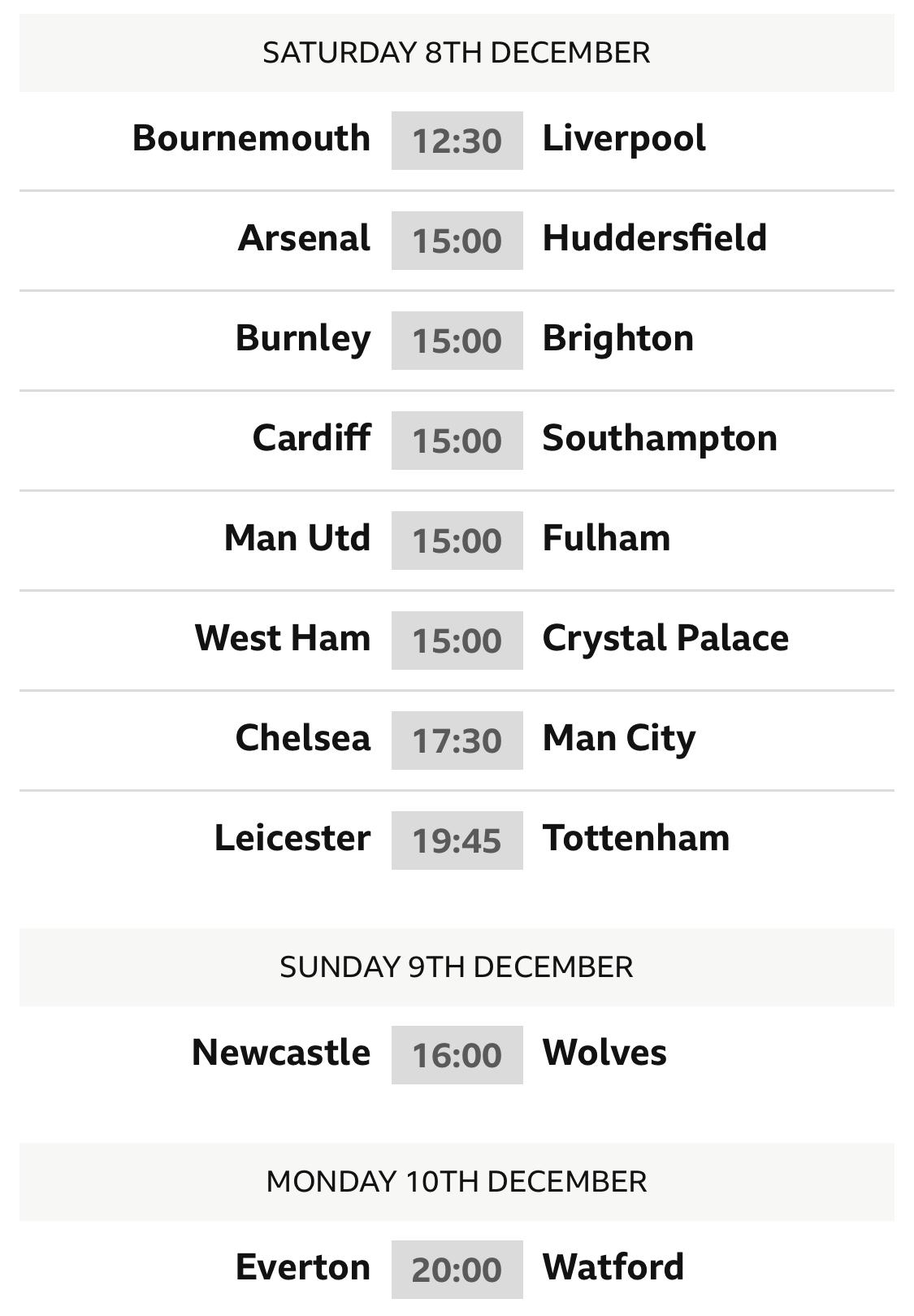Screen dimensions: 914x1316
Task: Select the Watford team name
Action: 613,1267
